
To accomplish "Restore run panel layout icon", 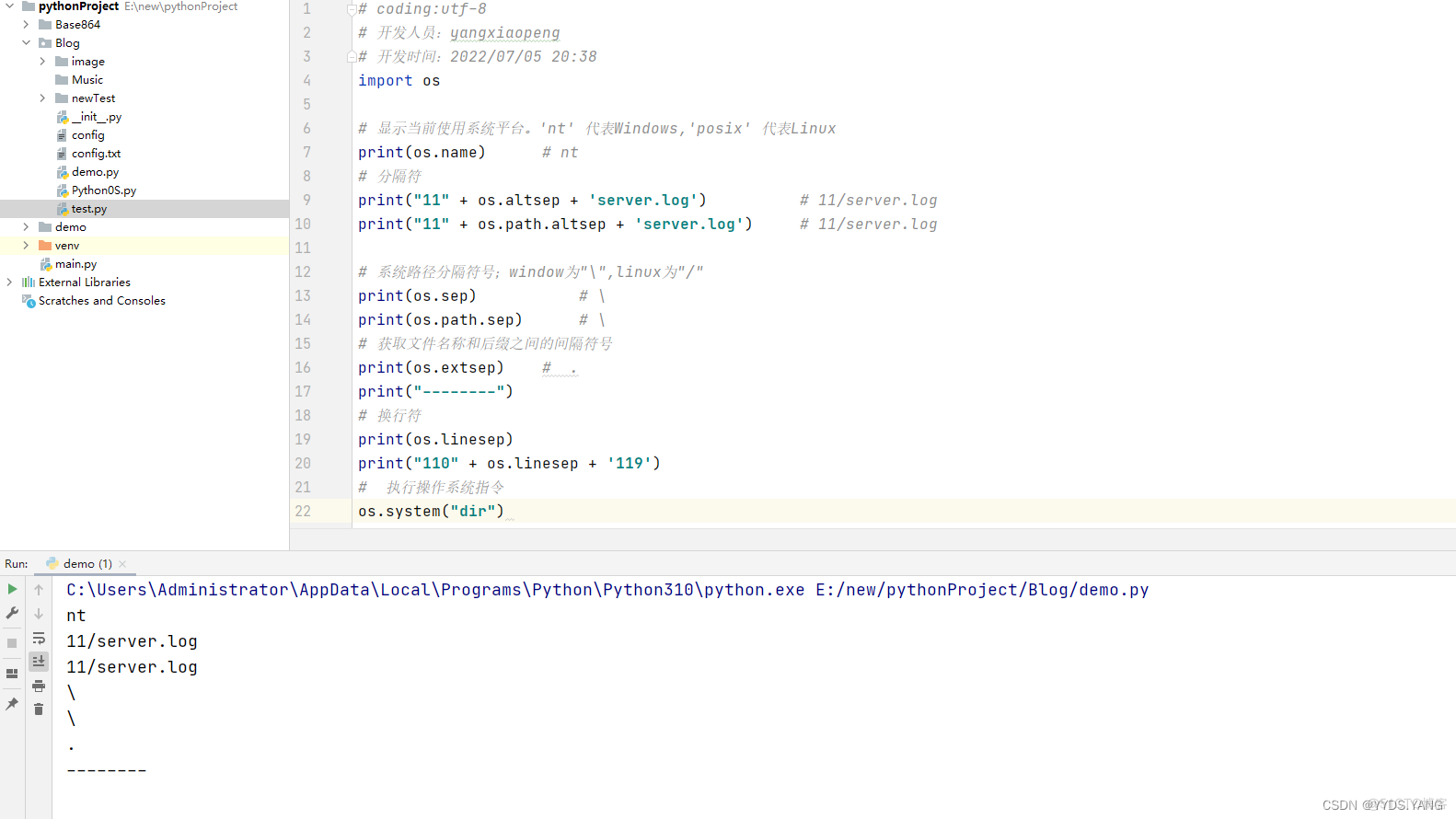I will coord(12,674).
